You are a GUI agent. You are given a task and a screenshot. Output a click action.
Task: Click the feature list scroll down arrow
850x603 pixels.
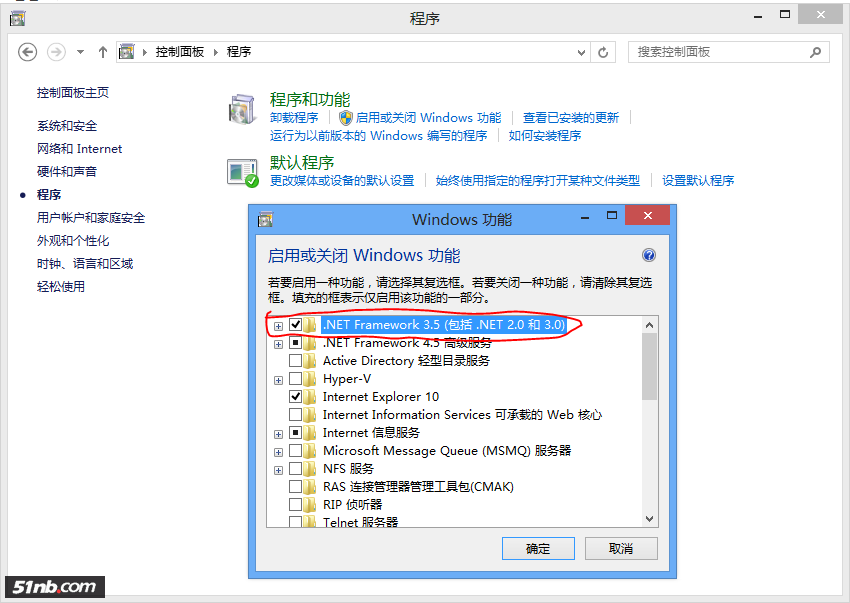(649, 519)
